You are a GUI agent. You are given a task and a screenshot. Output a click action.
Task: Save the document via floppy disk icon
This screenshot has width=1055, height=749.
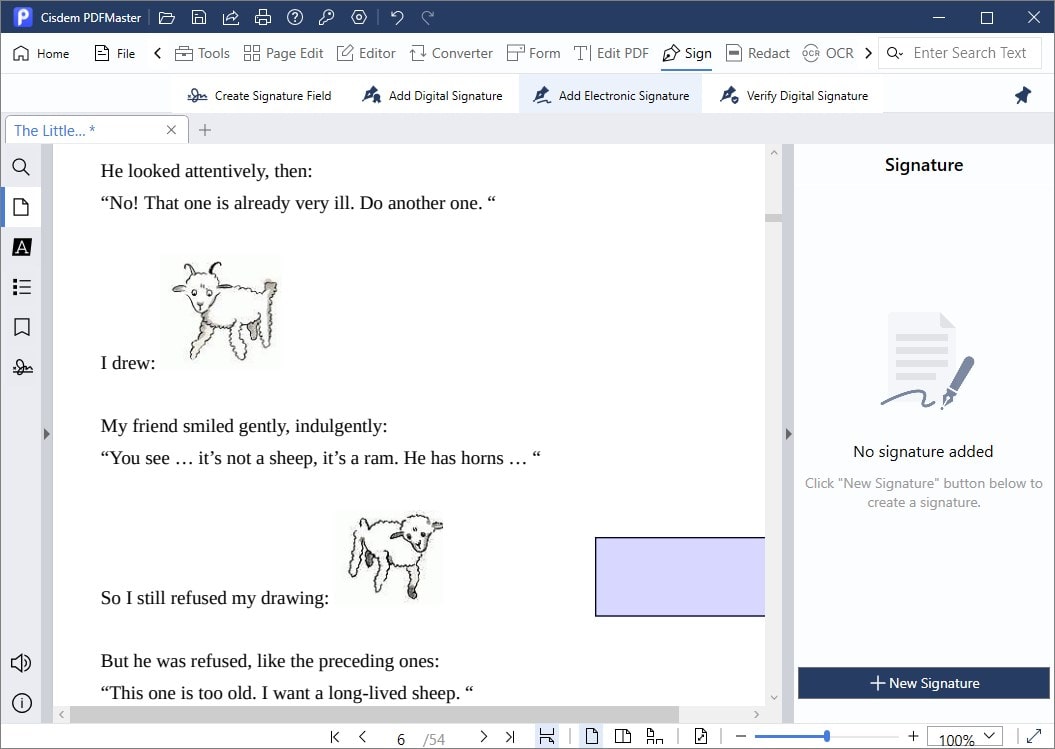coord(198,17)
